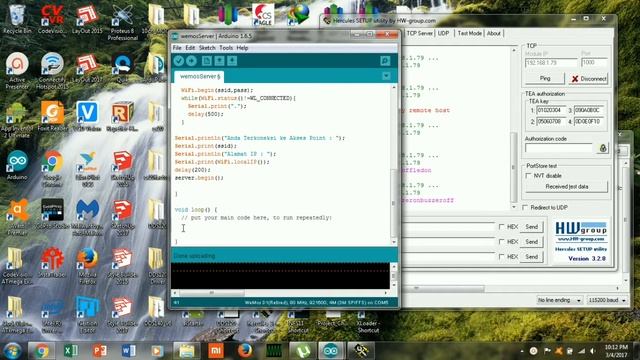640x360 pixels.
Task: Open the Tools menu in Arduino
Action: coord(226,48)
